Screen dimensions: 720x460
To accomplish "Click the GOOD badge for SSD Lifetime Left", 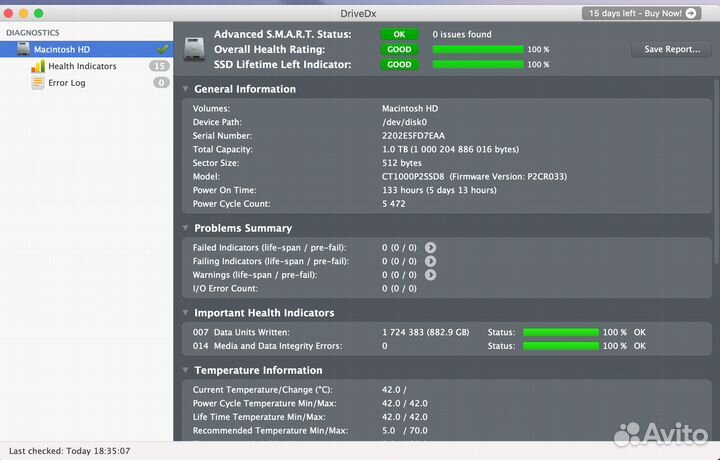I will [399, 65].
